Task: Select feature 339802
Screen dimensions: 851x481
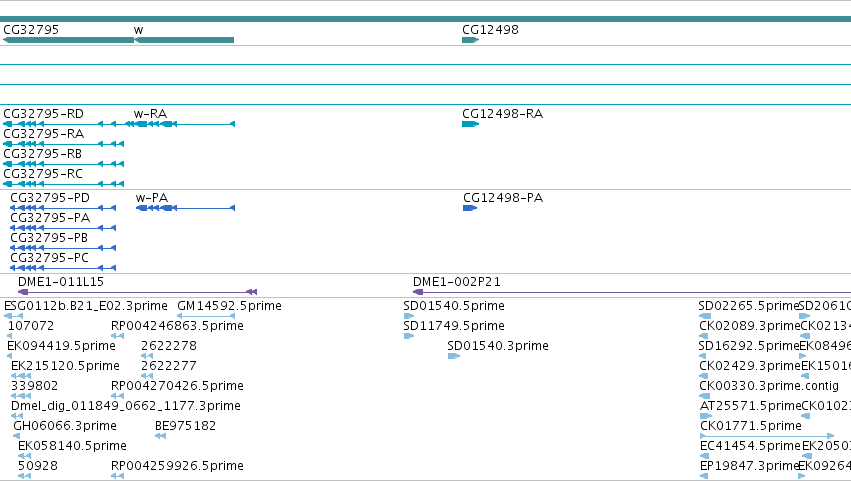Action: tap(21, 396)
